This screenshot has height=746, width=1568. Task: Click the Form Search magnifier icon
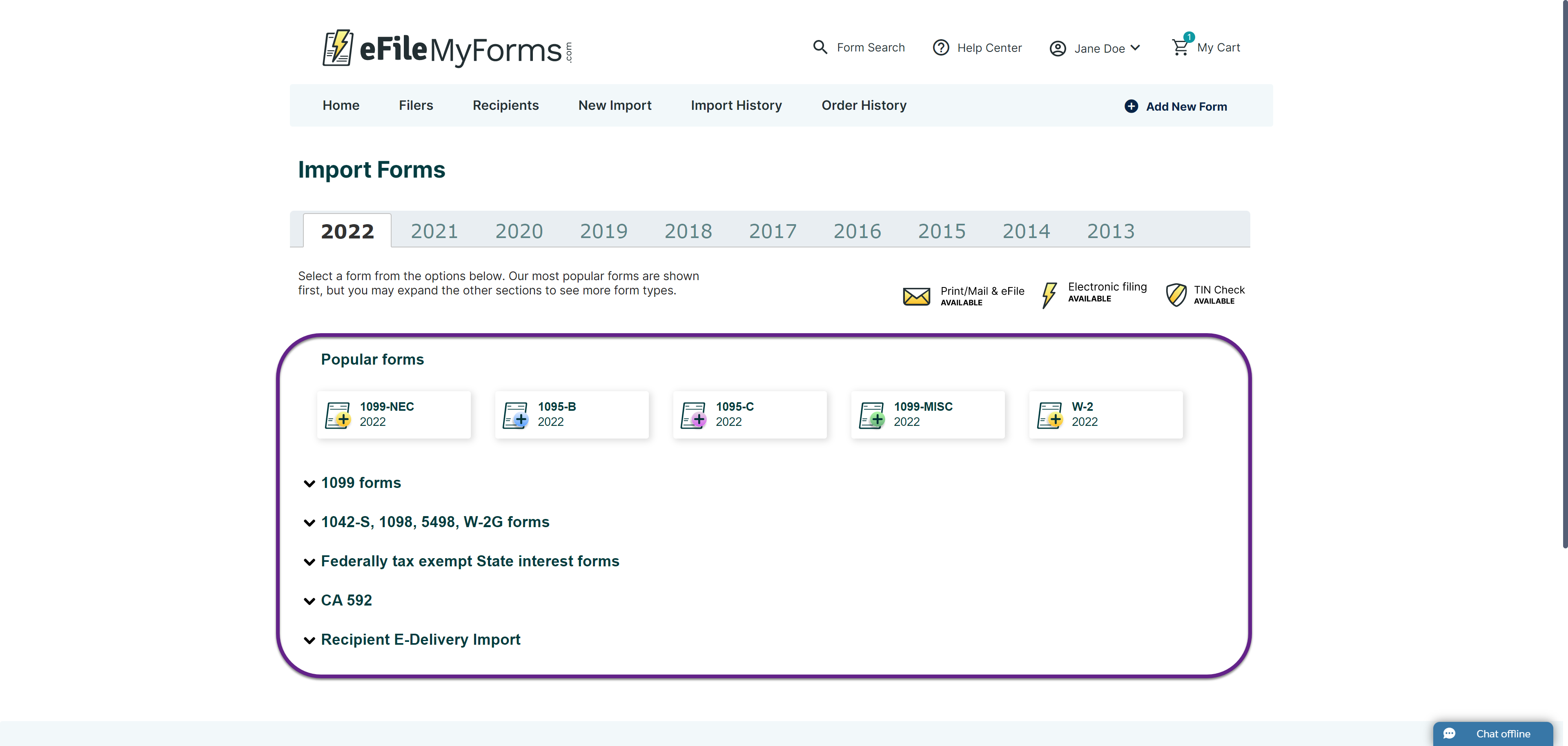(820, 47)
